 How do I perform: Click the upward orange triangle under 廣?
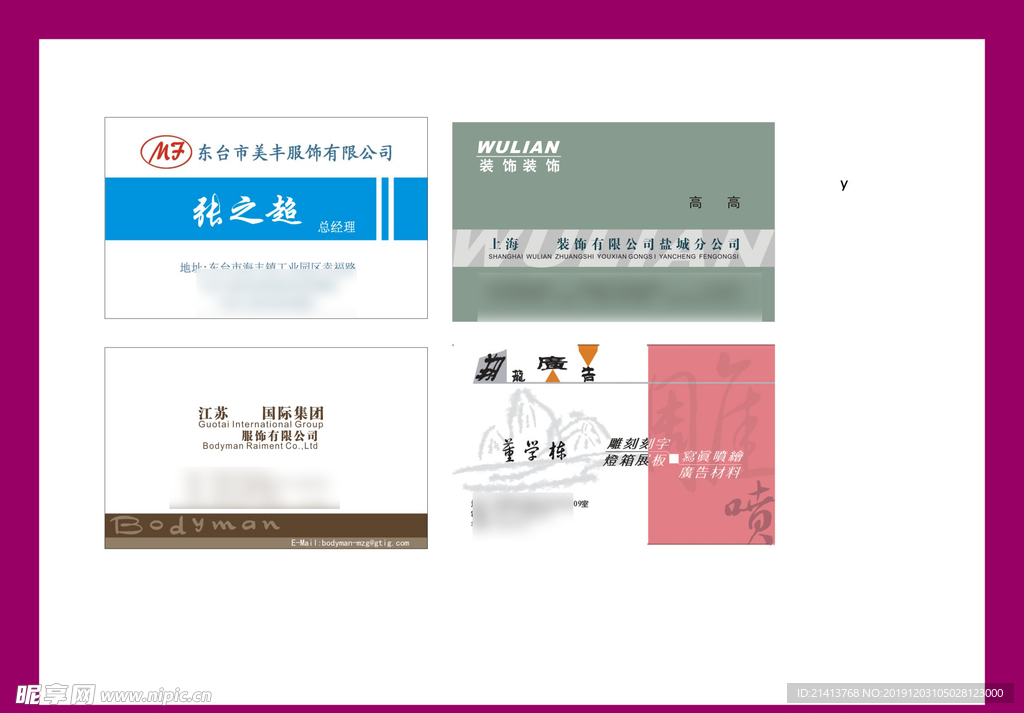553,376
